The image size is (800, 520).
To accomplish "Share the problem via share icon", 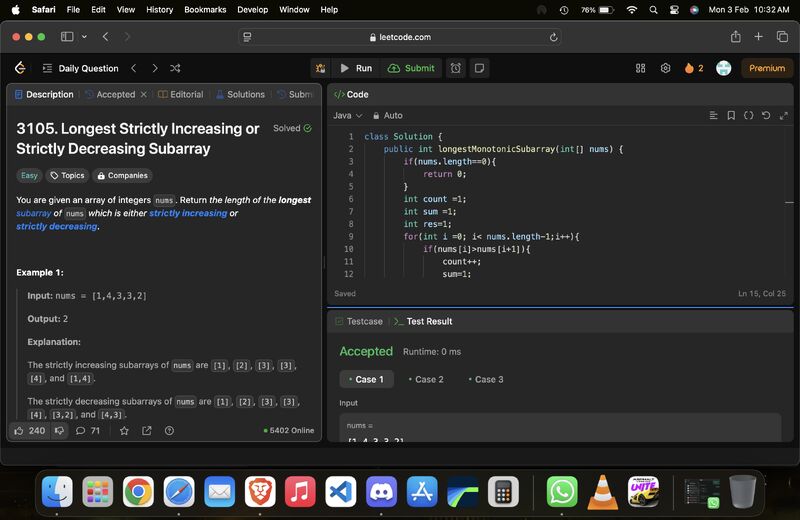I will pyautogui.click(x=147, y=431).
